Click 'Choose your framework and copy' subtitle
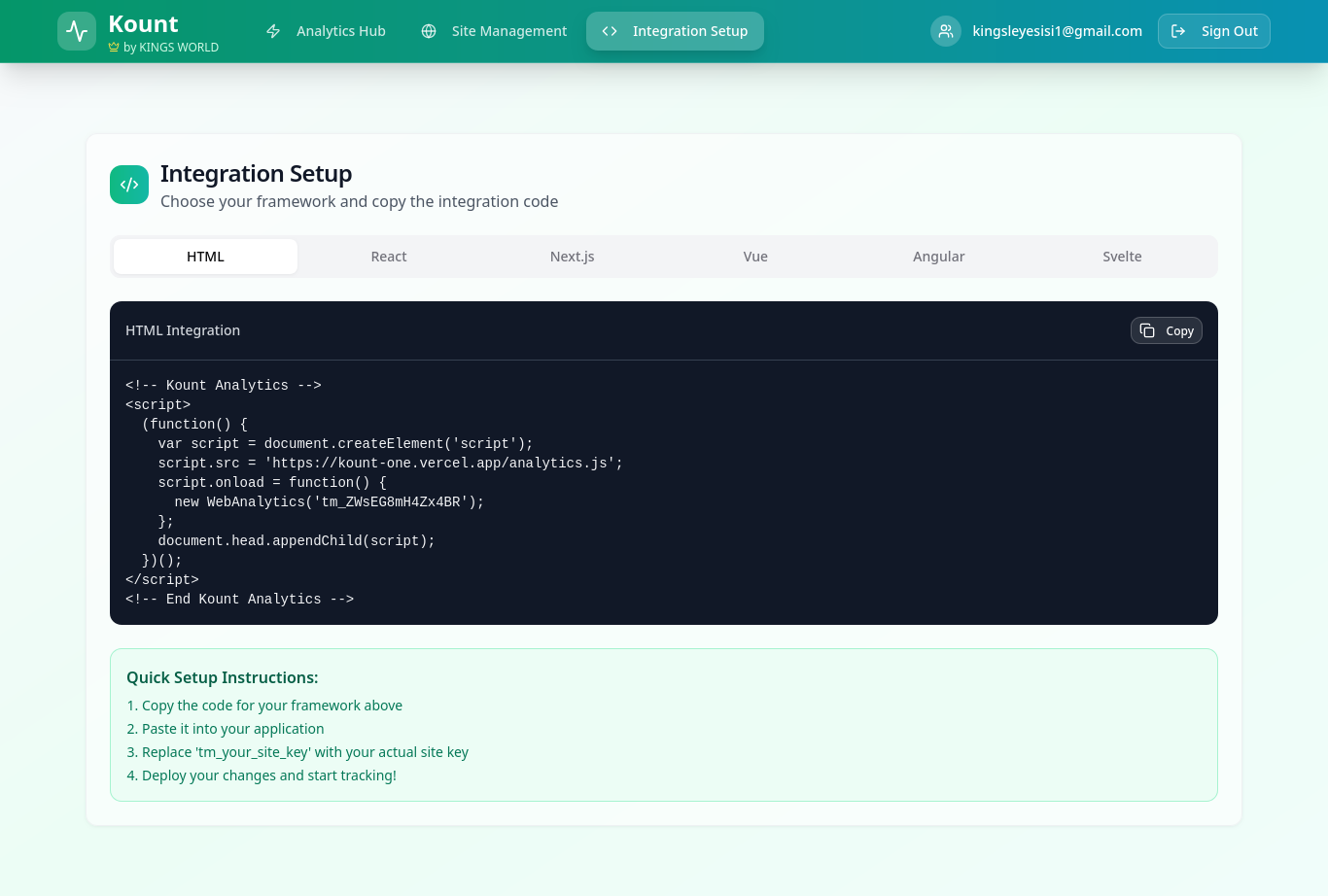The image size is (1328, 896). coord(360,201)
